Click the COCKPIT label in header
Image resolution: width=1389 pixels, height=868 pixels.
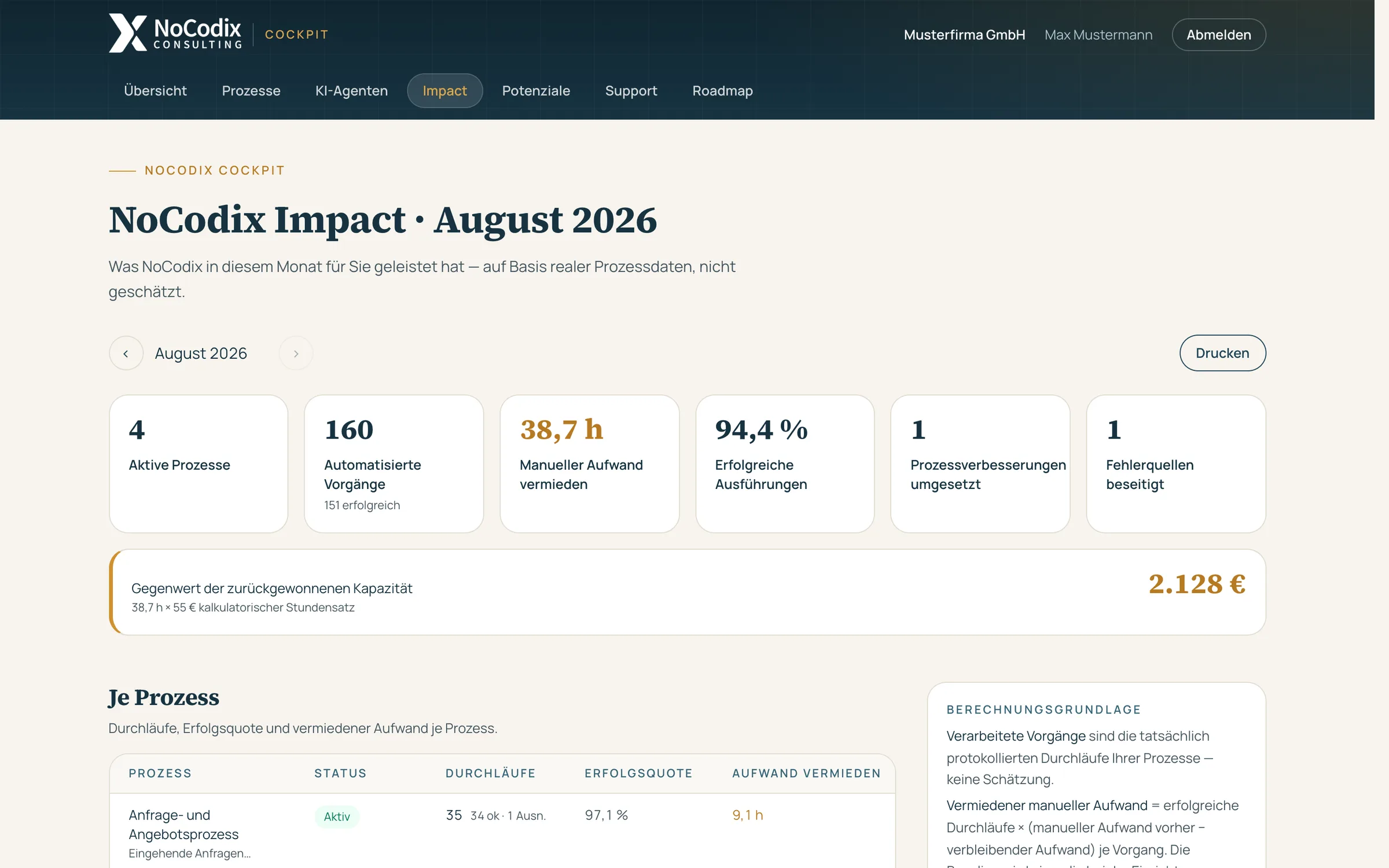(296, 35)
